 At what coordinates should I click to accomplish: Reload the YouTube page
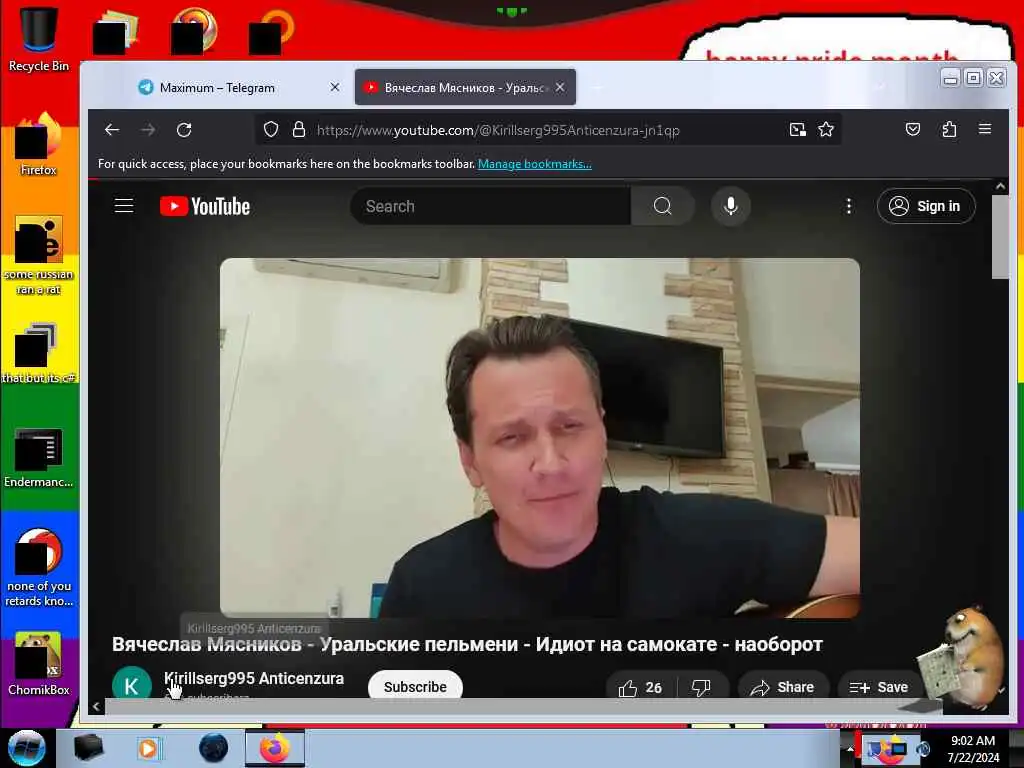pyautogui.click(x=184, y=130)
